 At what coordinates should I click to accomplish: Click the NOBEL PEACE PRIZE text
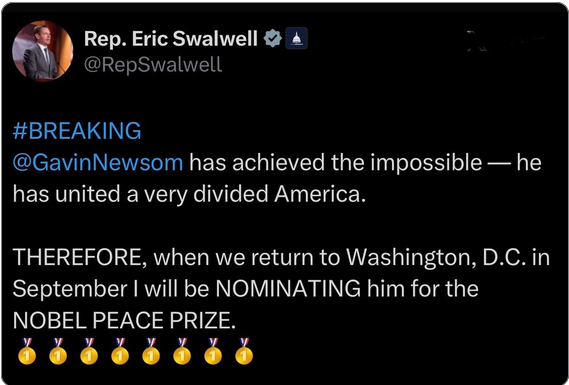(124, 321)
